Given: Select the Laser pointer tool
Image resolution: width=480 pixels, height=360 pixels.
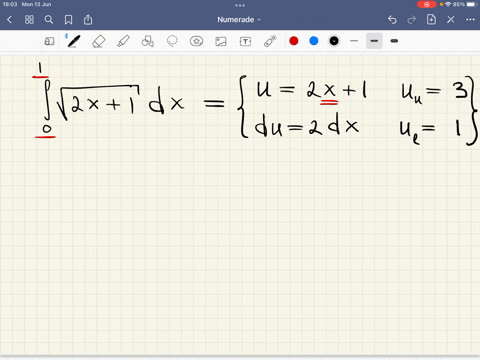Looking at the screenshot, I should (x=270, y=41).
